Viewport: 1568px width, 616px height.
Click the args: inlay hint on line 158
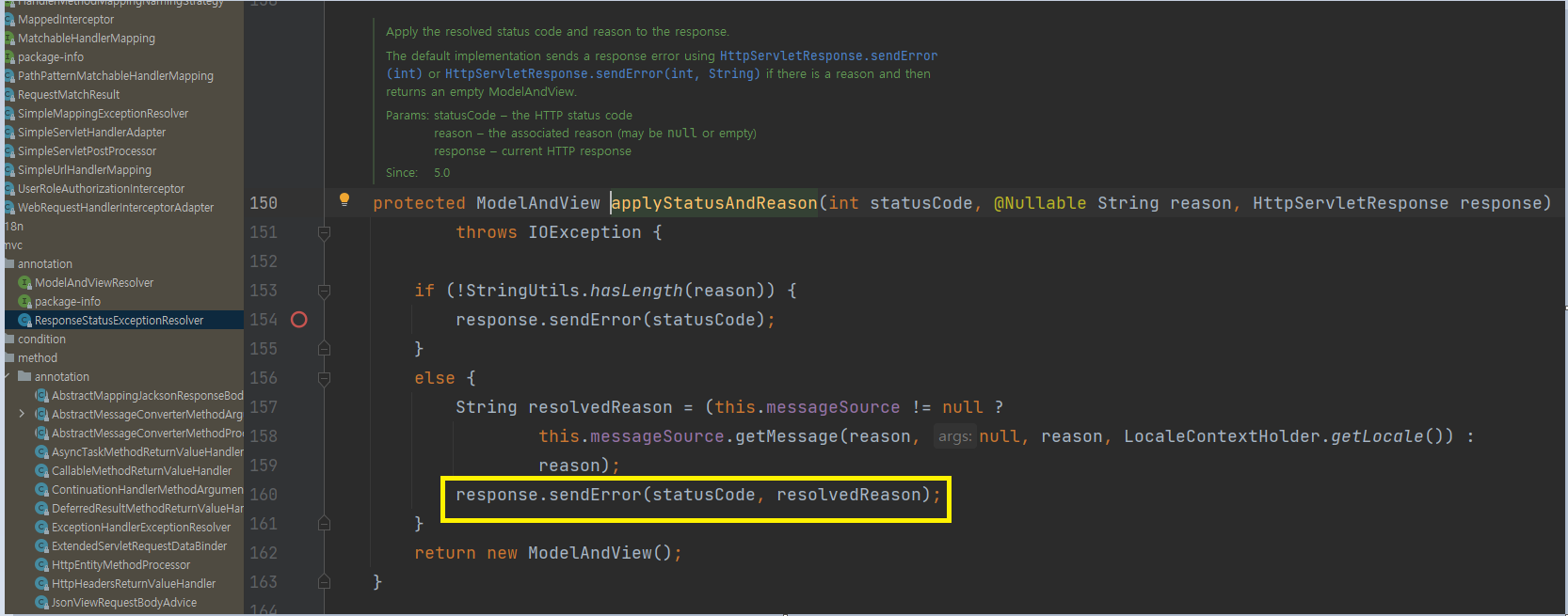pos(954,436)
